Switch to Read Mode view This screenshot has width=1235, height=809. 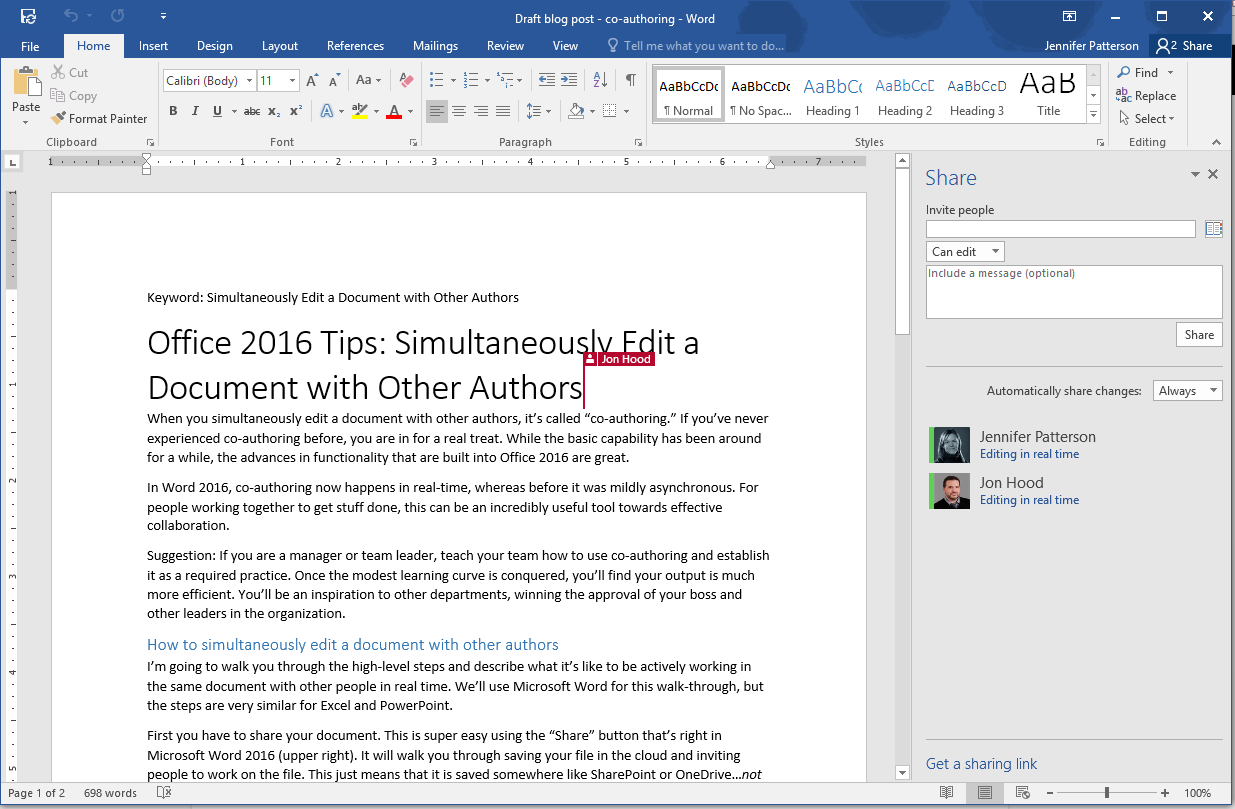tap(947, 791)
